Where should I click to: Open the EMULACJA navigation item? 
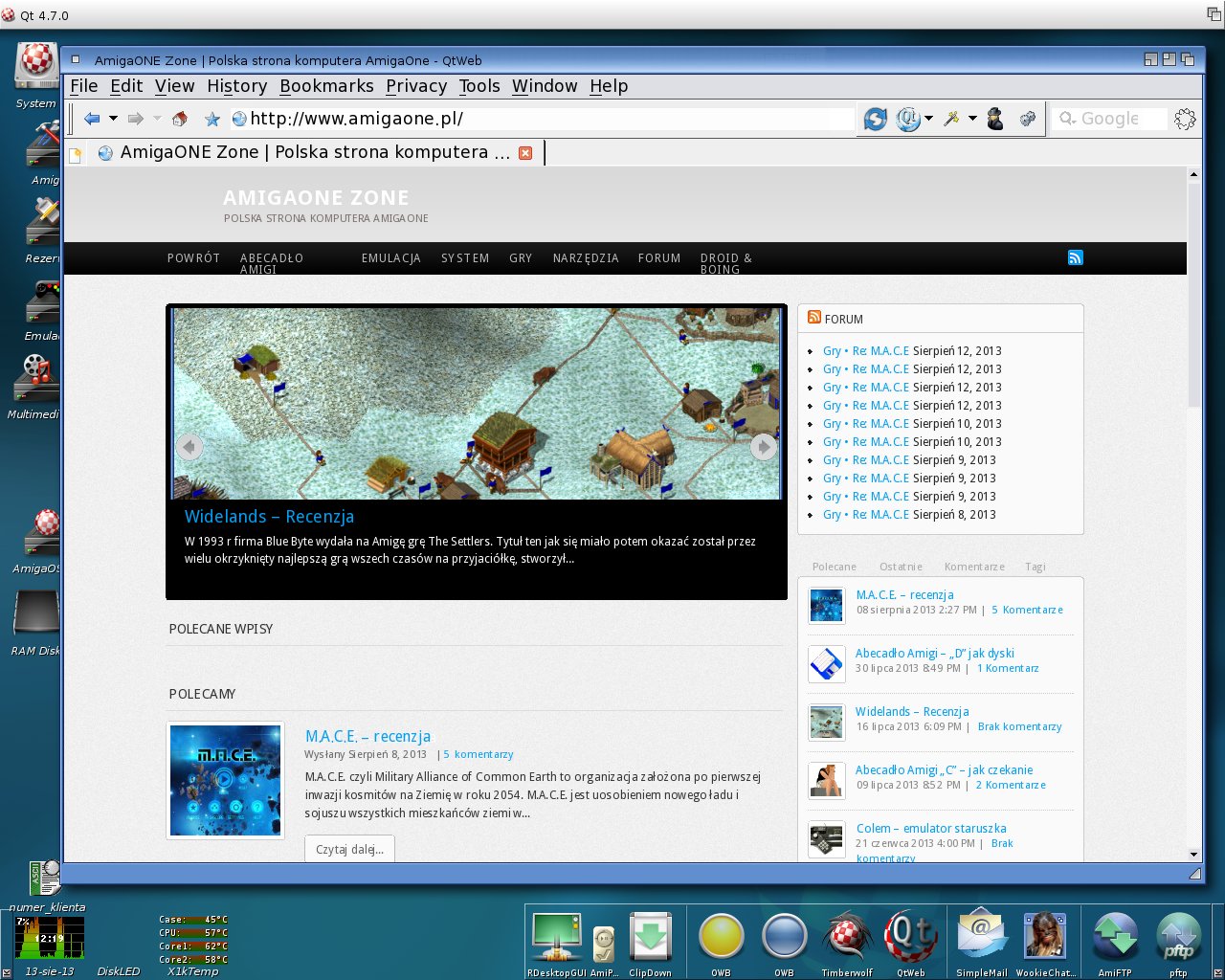point(391,258)
